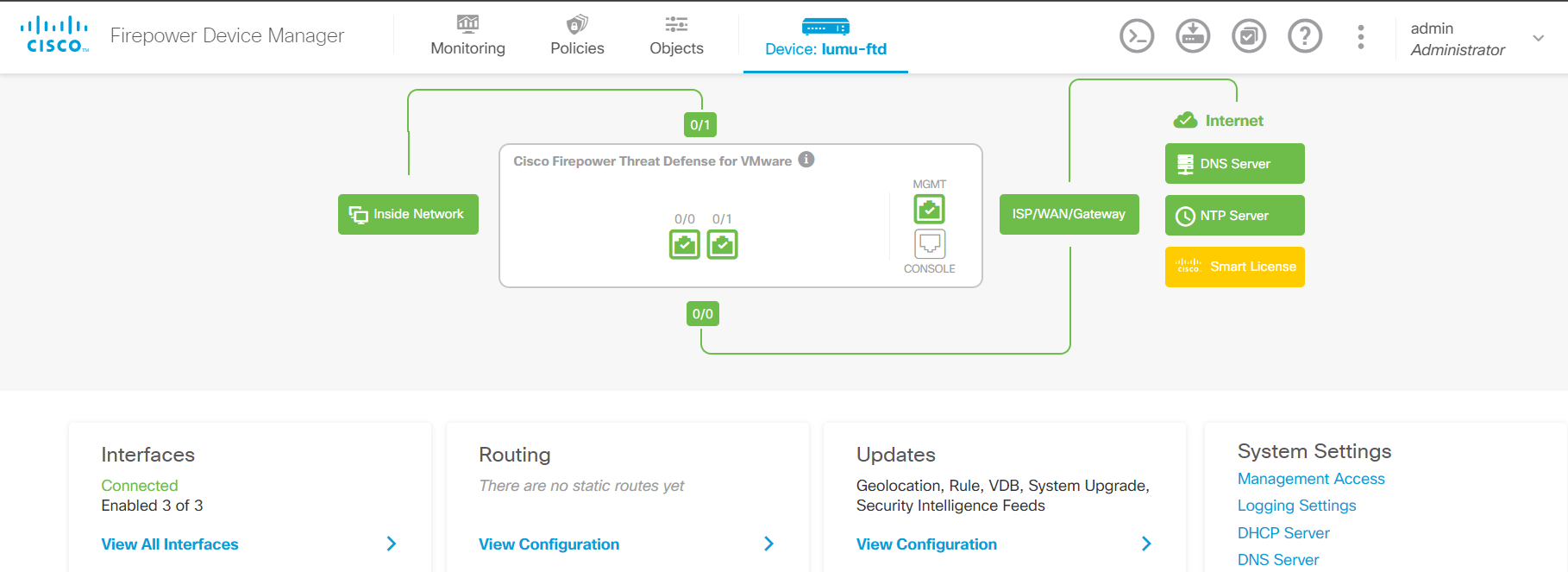Viewport: 1568px width, 572px height.
Task: Click the 0/1 interface port icon
Action: click(x=722, y=245)
